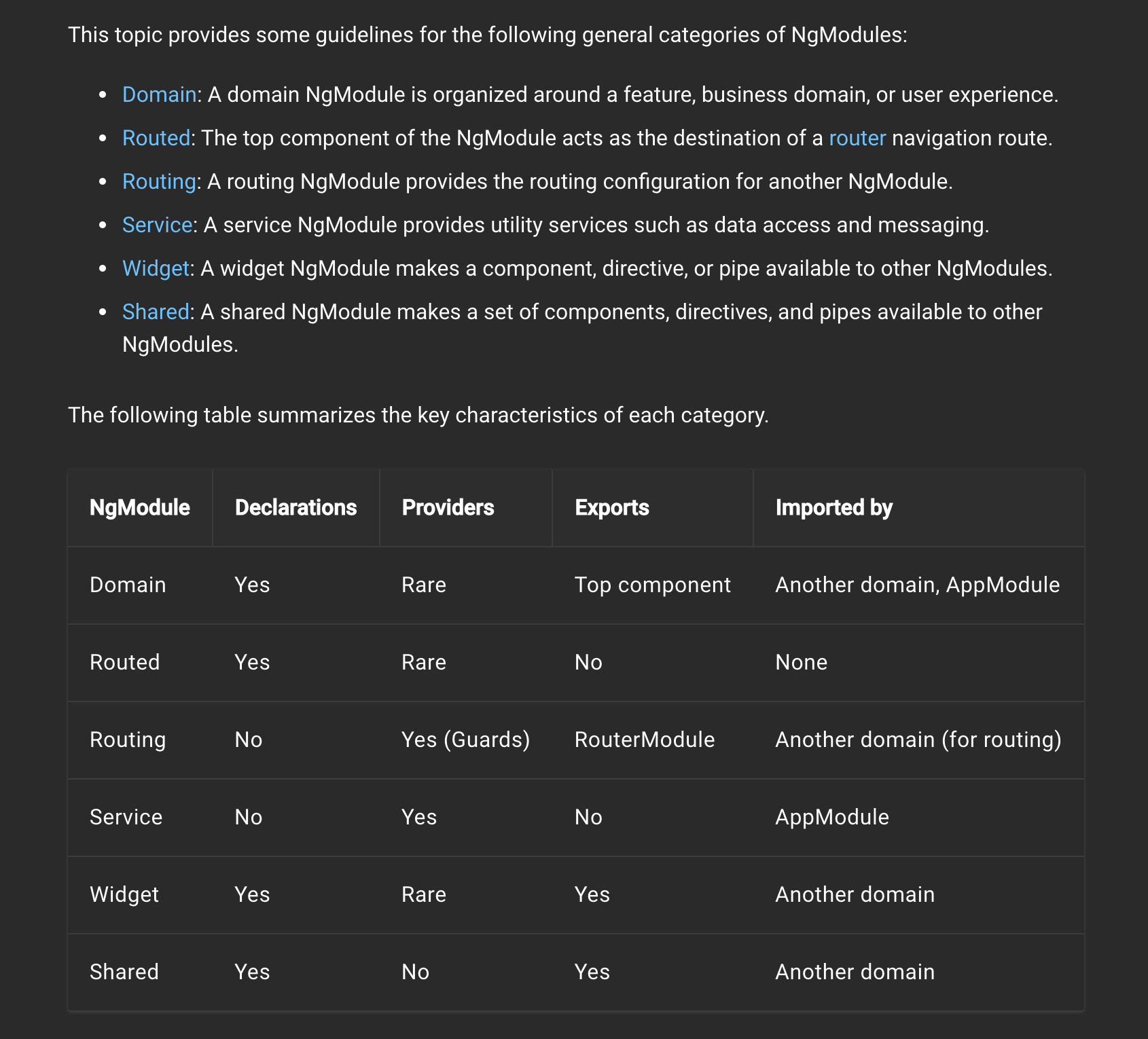Image resolution: width=1148 pixels, height=1039 pixels.
Task: Follow the Routed link in the bulleted list
Action: pyautogui.click(x=156, y=138)
